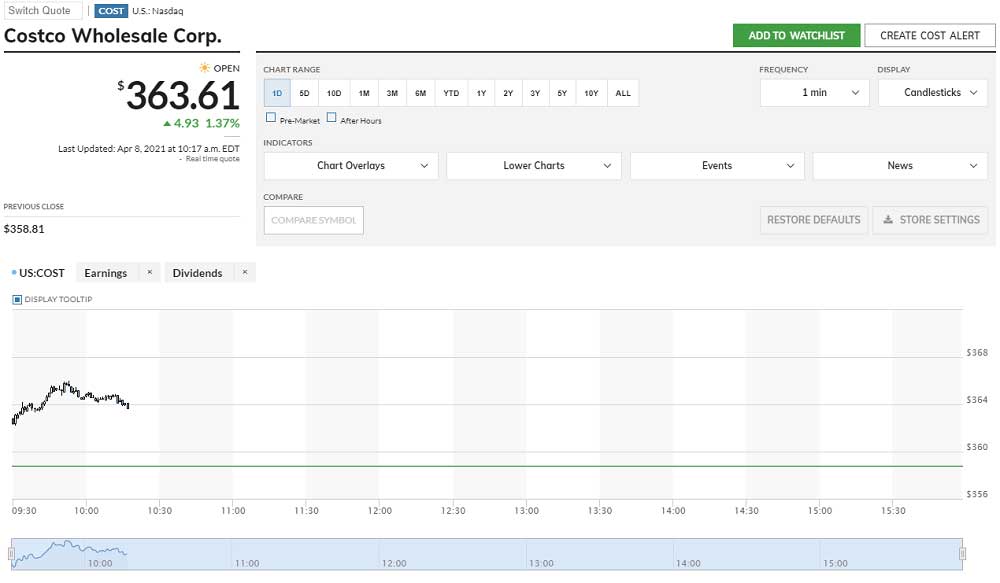The height and width of the screenshot is (583, 1000).
Task: Select the 1D chart range
Action: coord(277,93)
